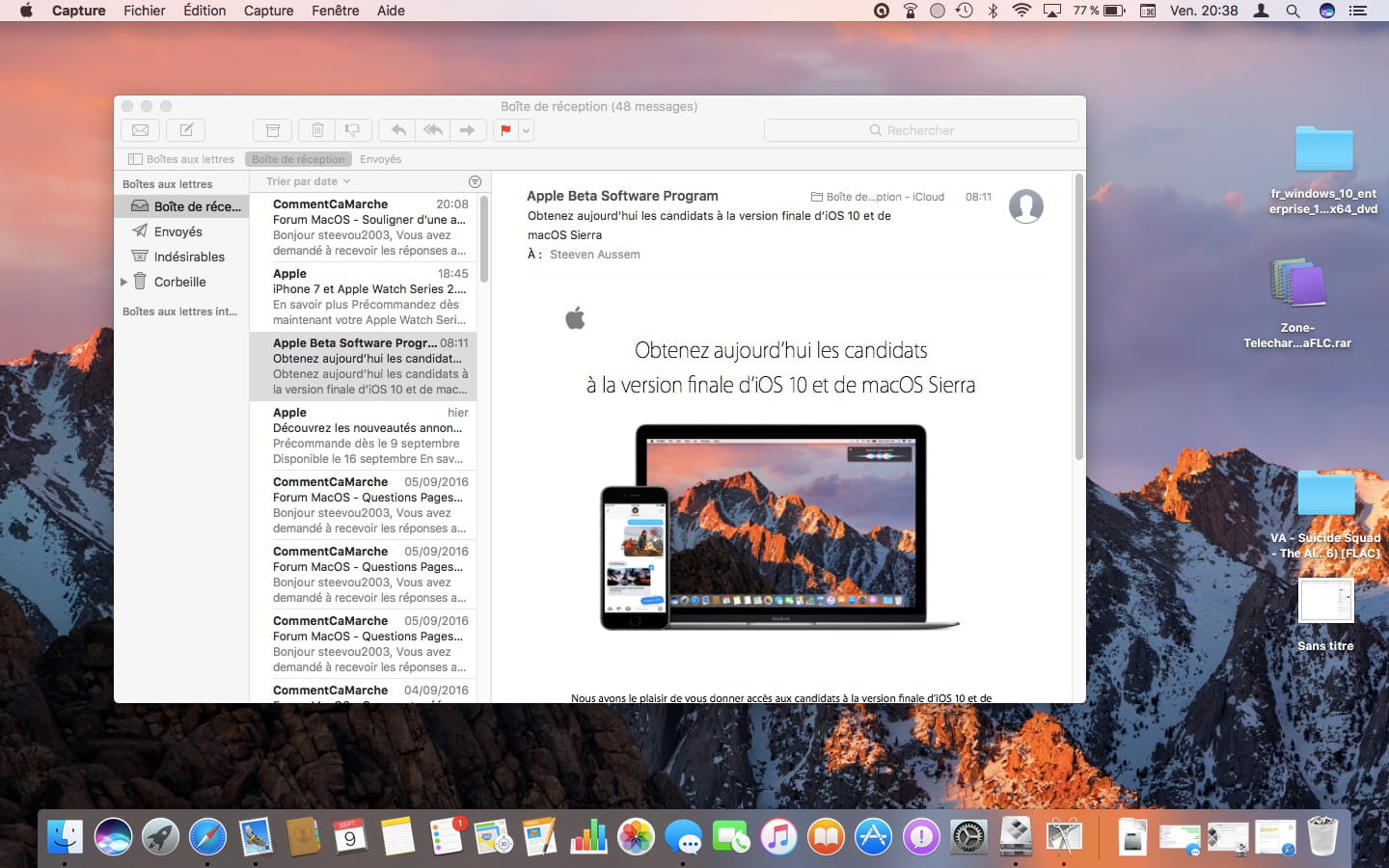Open Calendar icon in the Dock
The image size is (1389, 868).
tap(350, 836)
